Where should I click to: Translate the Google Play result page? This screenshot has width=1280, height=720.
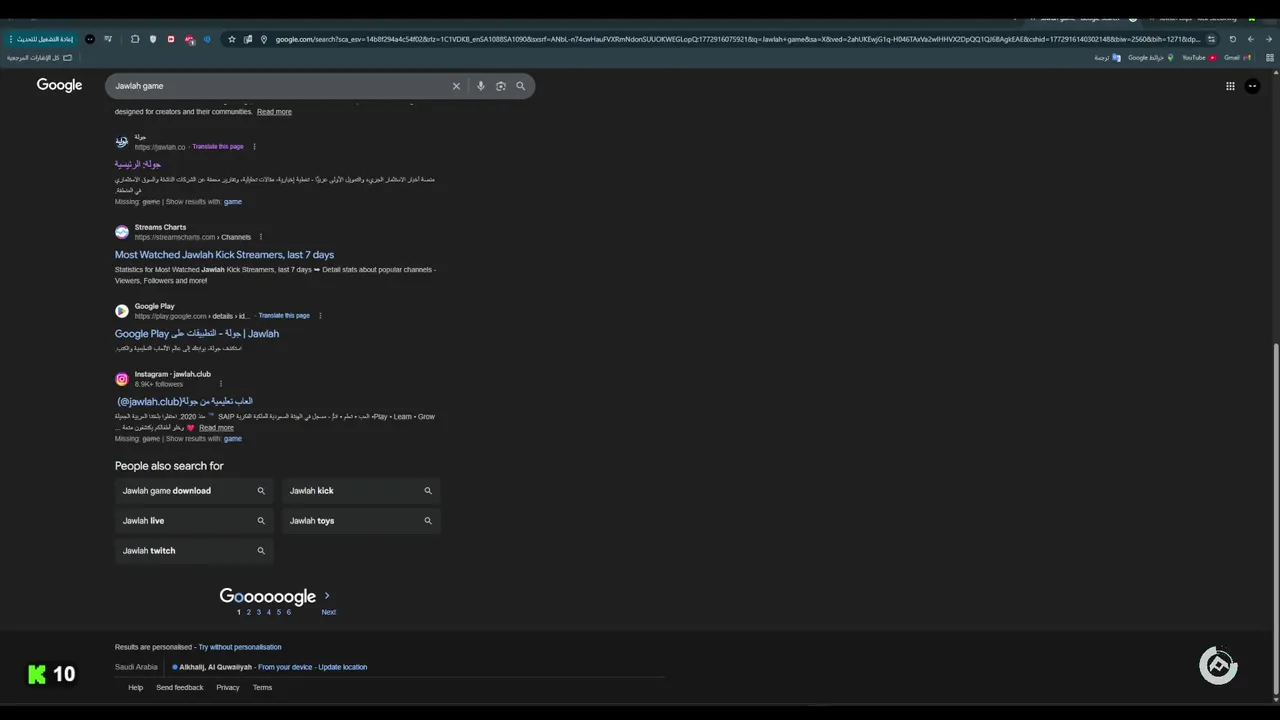point(284,316)
